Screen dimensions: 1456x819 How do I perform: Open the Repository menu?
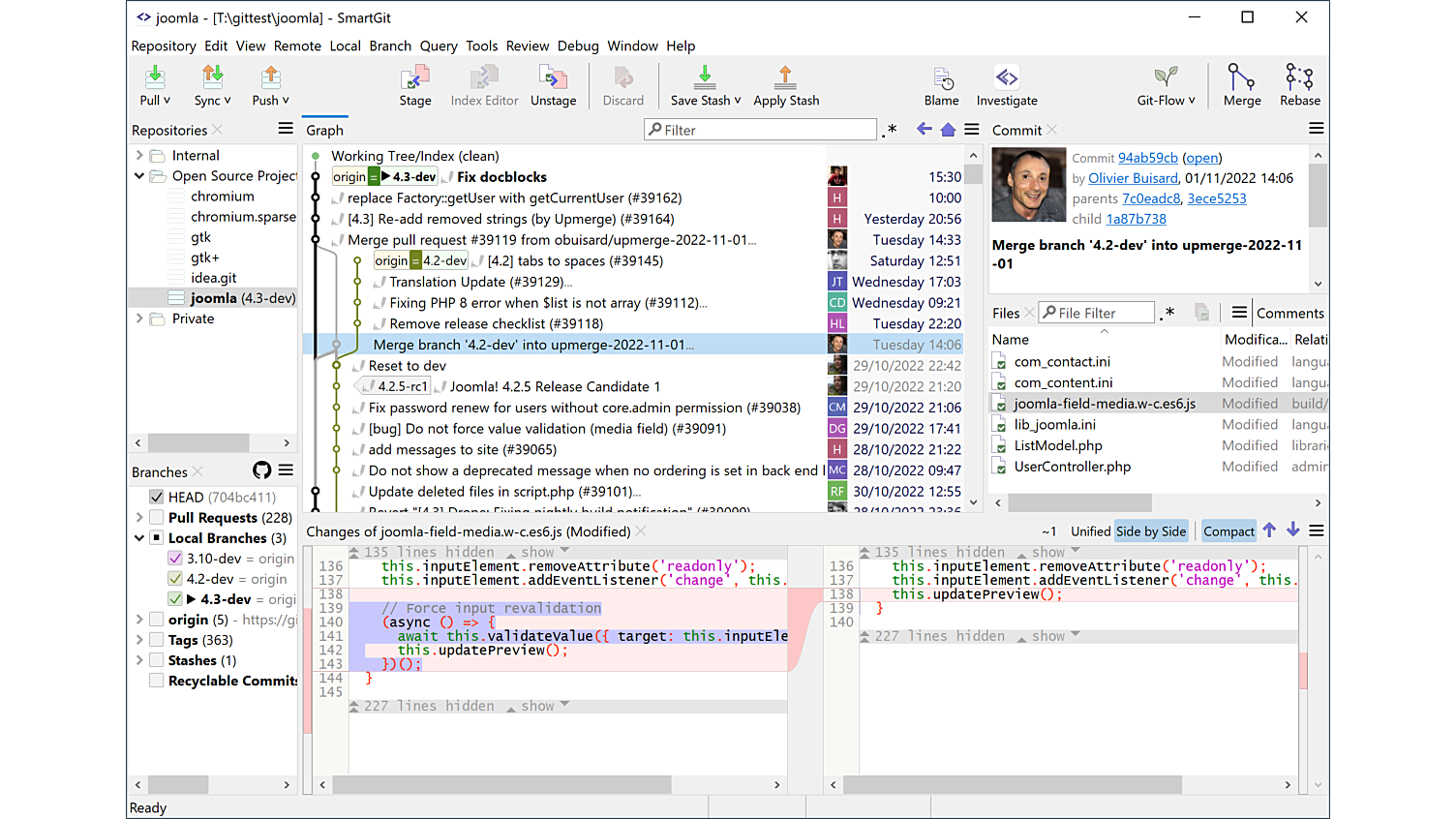coord(164,45)
